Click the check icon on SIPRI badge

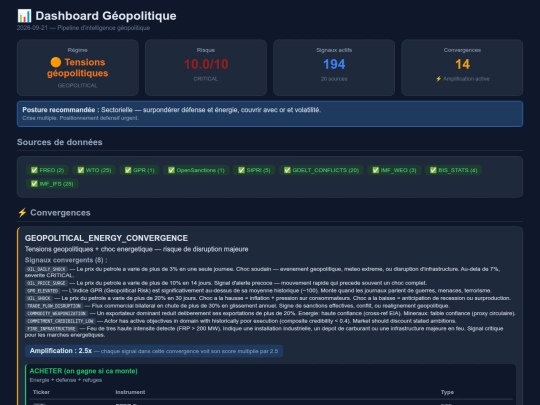click(241, 170)
